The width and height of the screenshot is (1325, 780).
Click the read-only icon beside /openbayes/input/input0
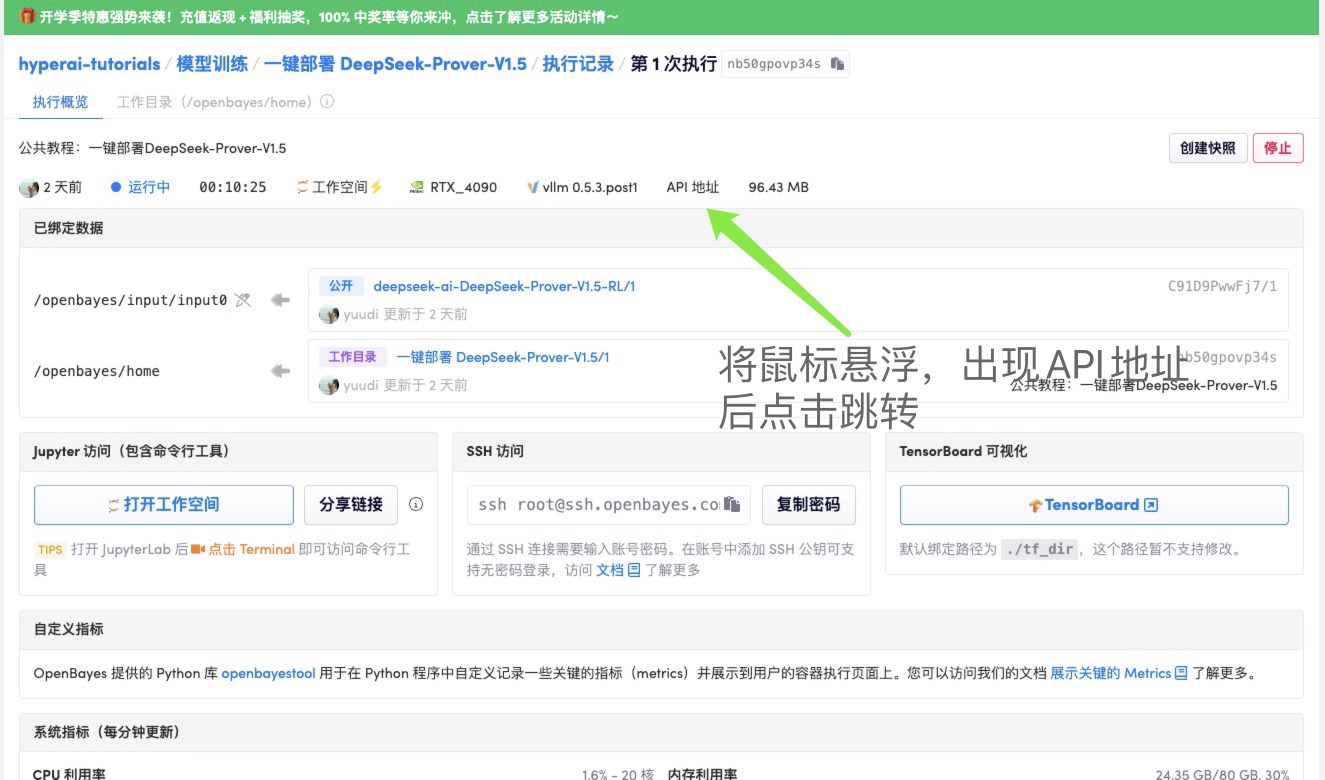[x=243, y=300]
